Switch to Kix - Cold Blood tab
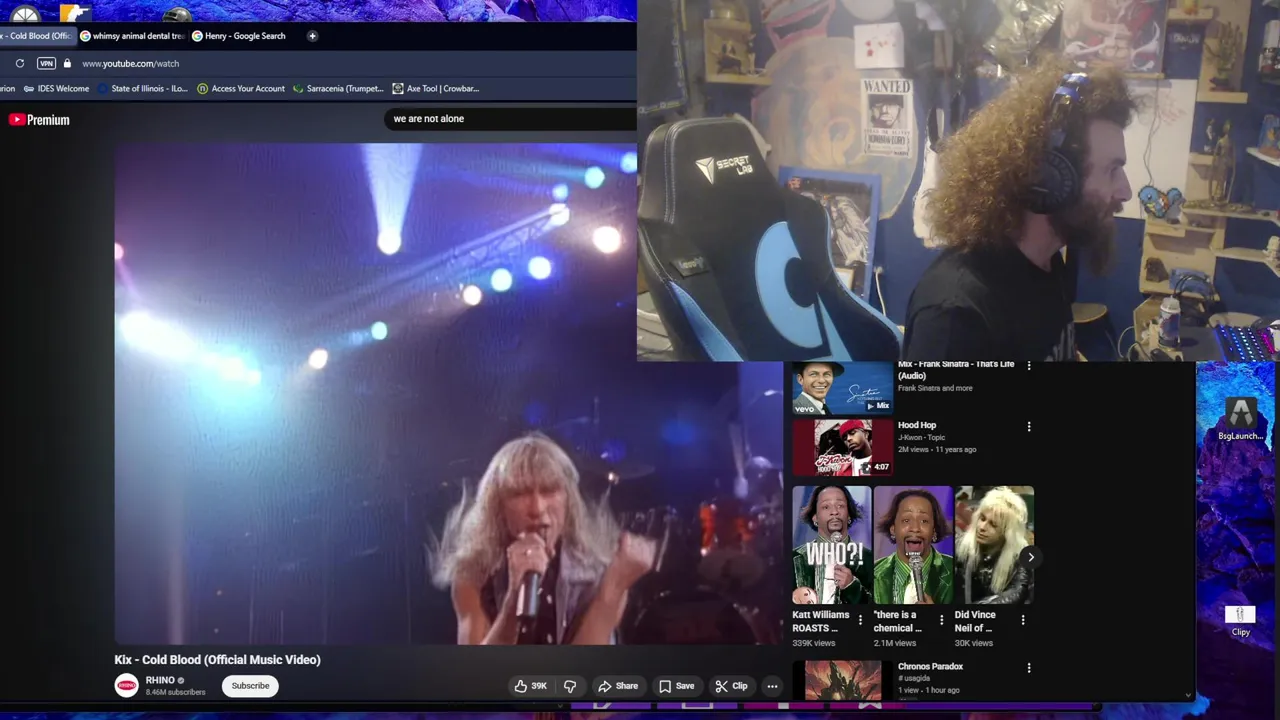The image size is (1280, 720). pyautogui.click(x=37, y=36)
